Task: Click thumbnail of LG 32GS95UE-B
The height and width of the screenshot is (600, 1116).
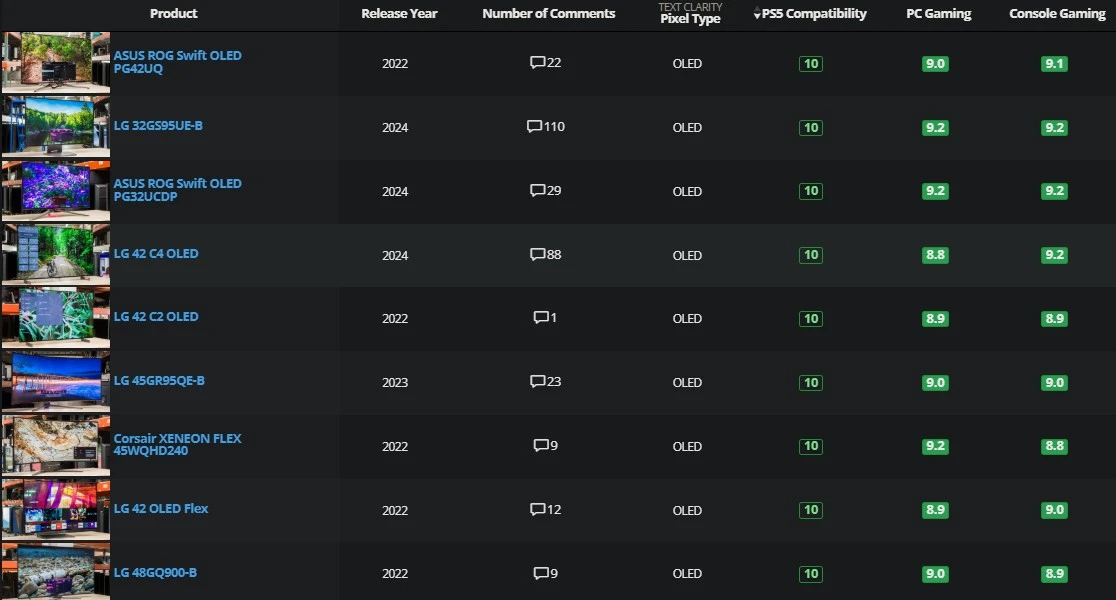Action: click(x=56, y=126)
